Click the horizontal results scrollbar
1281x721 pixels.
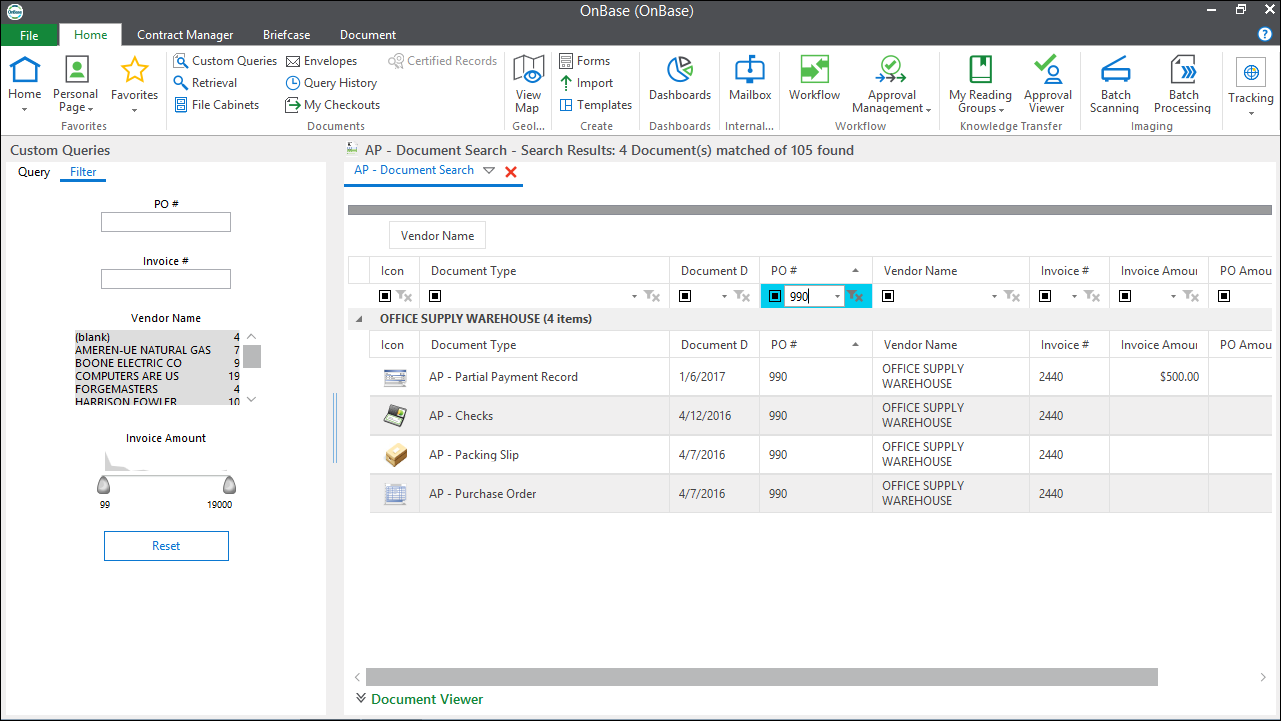(x=761, y=677)
